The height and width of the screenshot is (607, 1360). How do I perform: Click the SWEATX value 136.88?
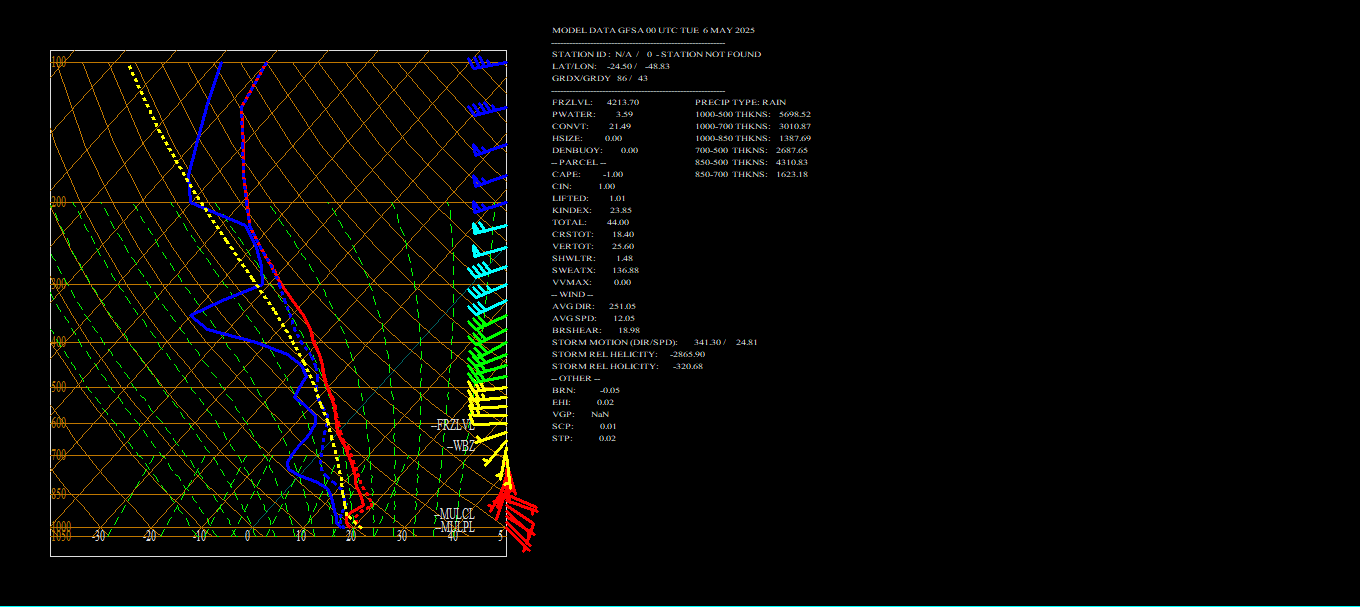pyautogui.click(x=625, y=270)
